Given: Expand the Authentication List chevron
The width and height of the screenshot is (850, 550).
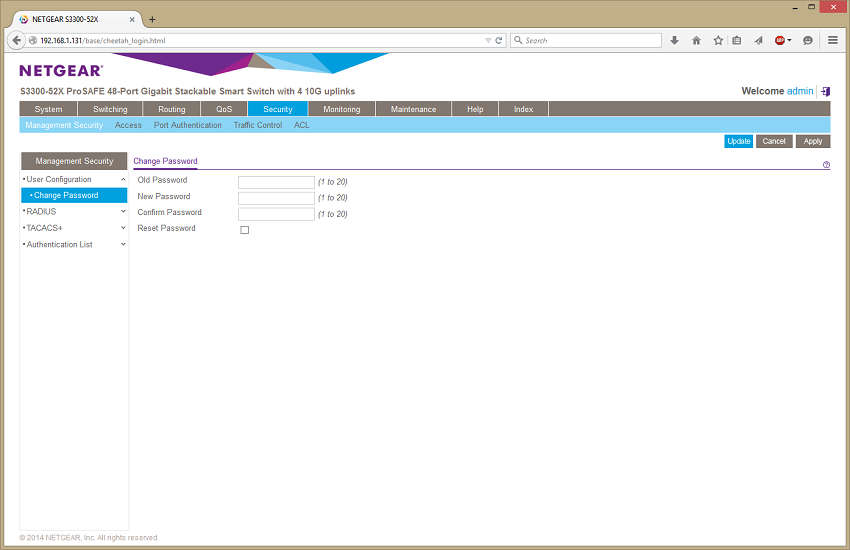Looking at the screenshot, I should [123, 244].
